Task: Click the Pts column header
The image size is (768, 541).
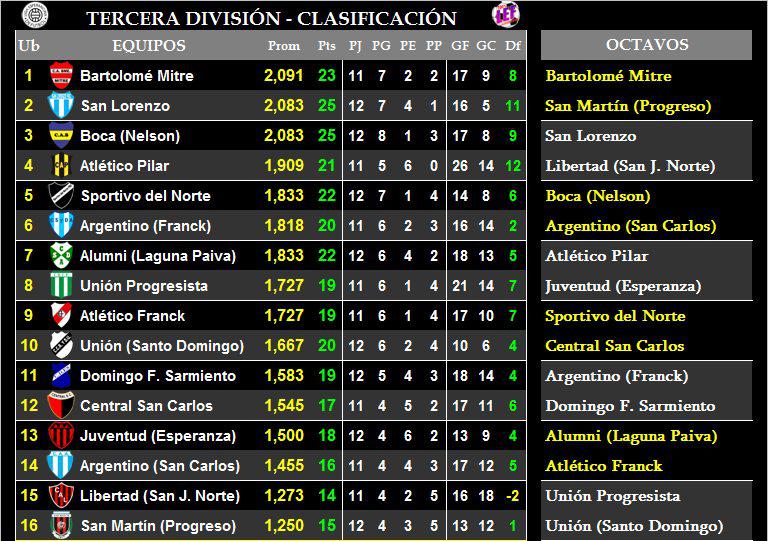Action: pos(327,46)
